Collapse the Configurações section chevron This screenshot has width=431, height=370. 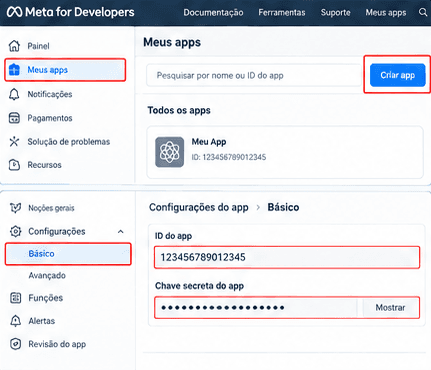(121, 231)
